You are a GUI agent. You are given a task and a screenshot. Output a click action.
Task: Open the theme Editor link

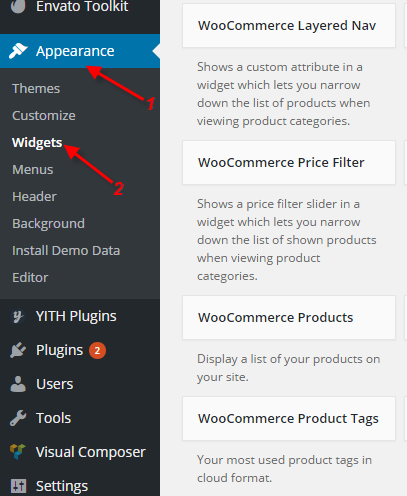pyautogui.click(x=30, y=278)
